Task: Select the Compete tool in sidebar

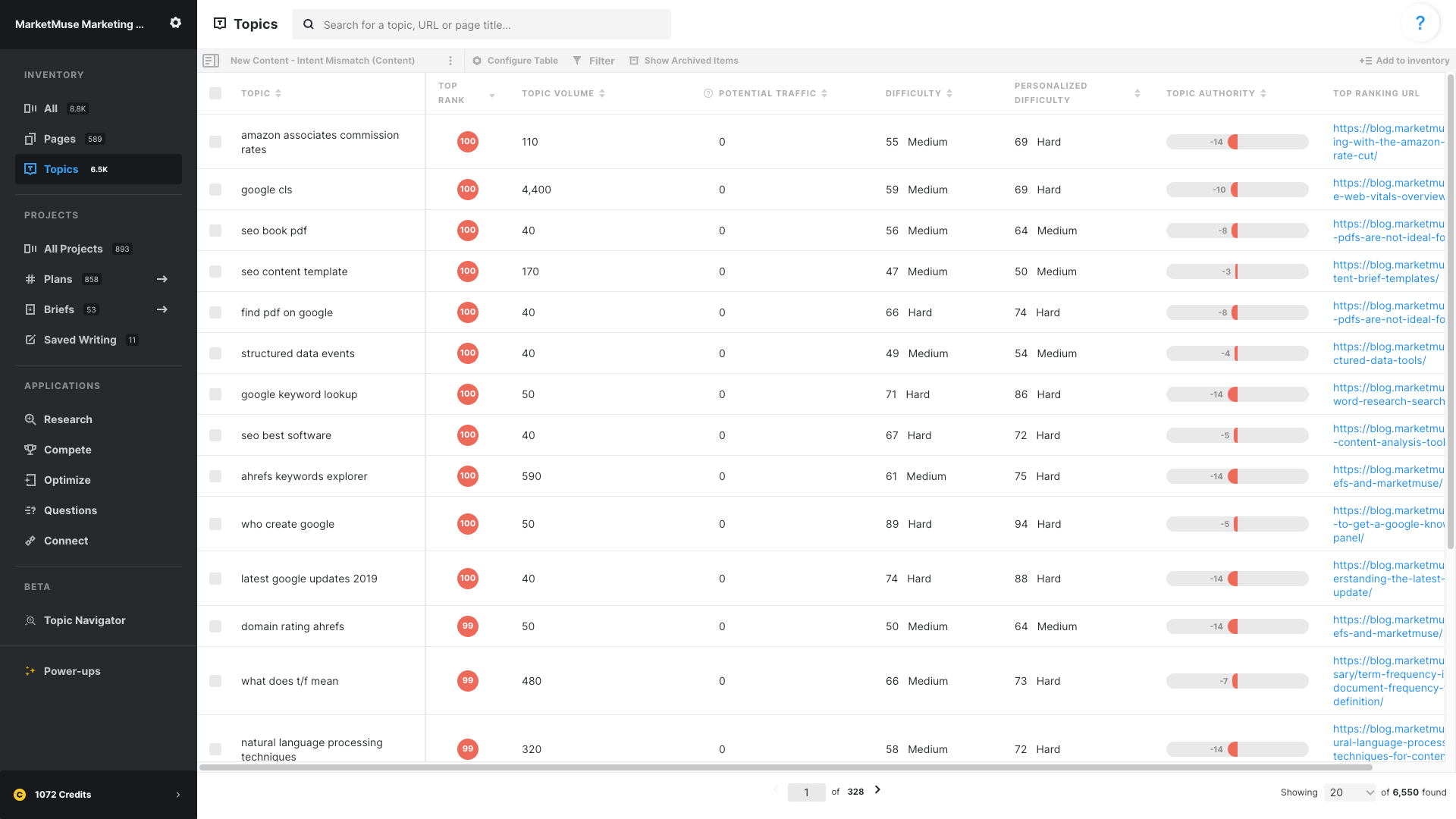Action: (x=67, y=449)
